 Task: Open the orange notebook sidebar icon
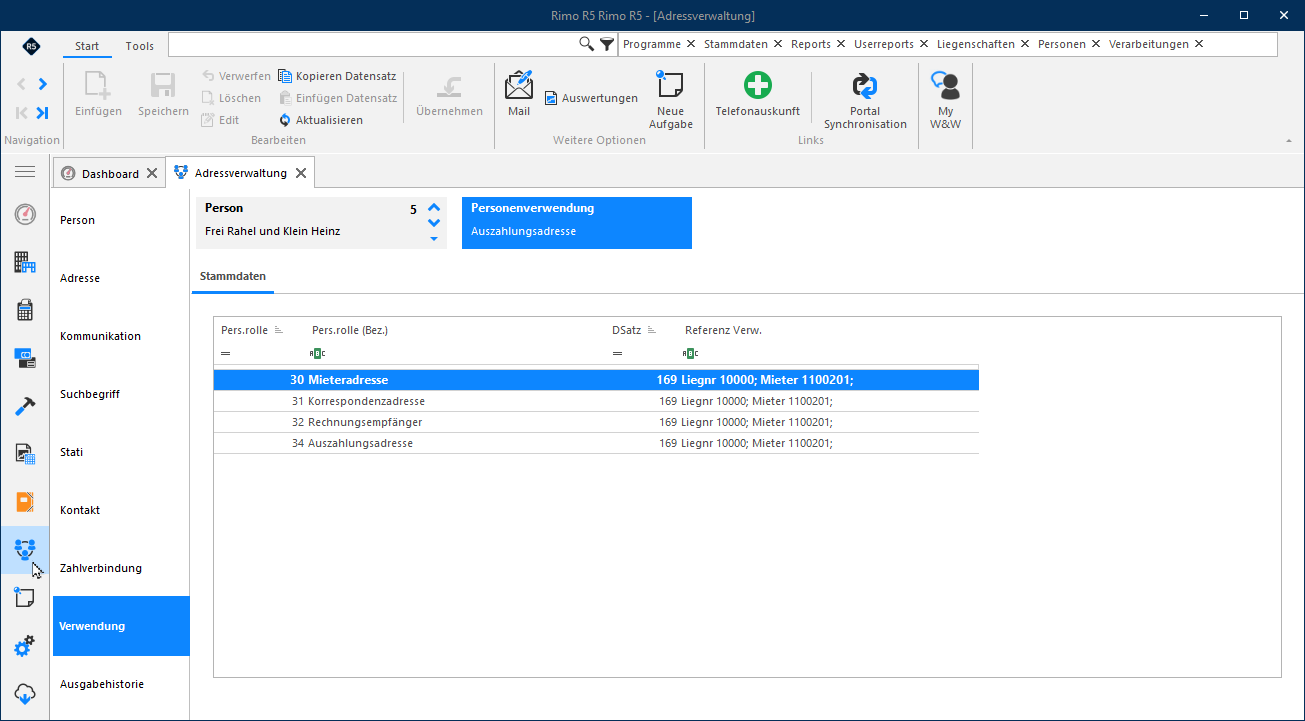[25, 502]
